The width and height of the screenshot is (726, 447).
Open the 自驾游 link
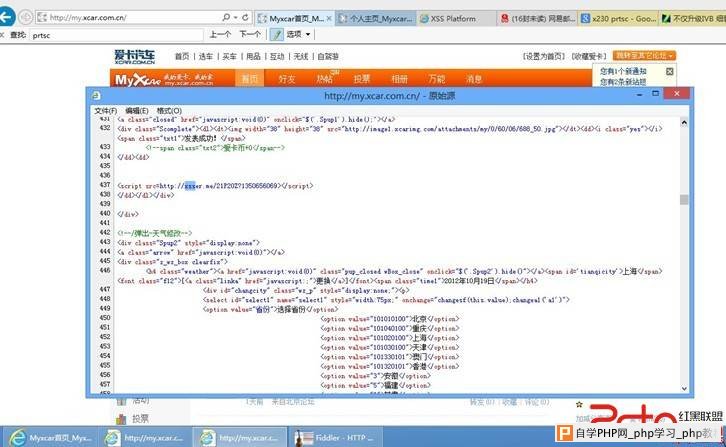pyautogui.click(x=328, y=57)
